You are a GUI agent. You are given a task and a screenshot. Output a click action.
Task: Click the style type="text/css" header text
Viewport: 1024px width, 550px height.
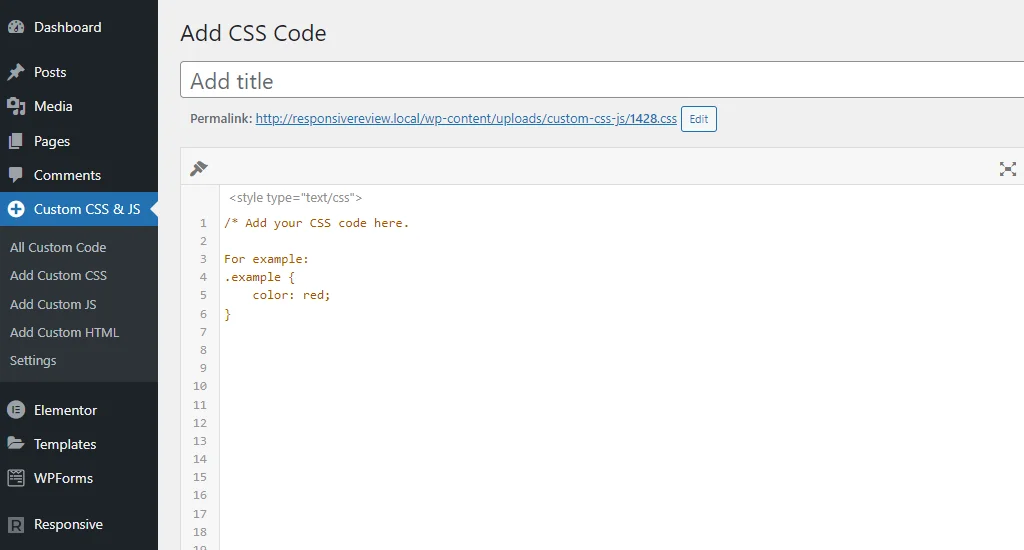pyautogui.click(x=295, y=197)
